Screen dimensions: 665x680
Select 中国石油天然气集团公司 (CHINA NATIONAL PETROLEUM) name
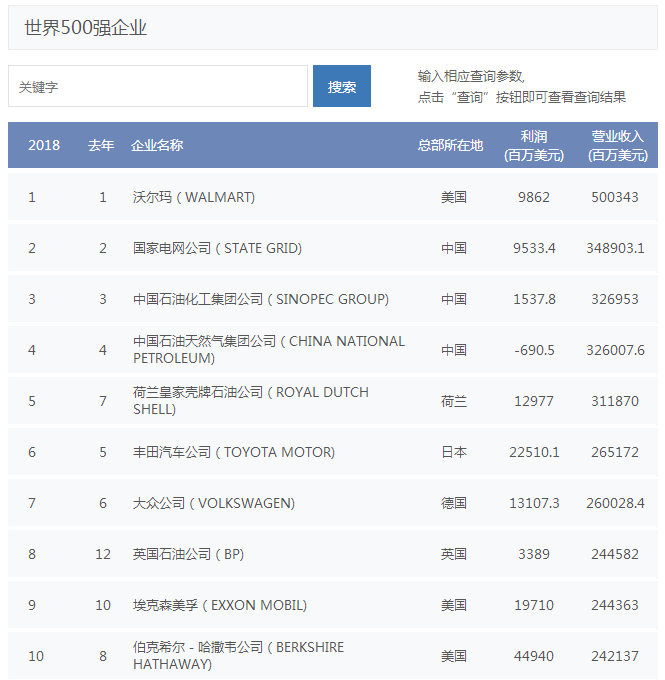pos(269,350)
